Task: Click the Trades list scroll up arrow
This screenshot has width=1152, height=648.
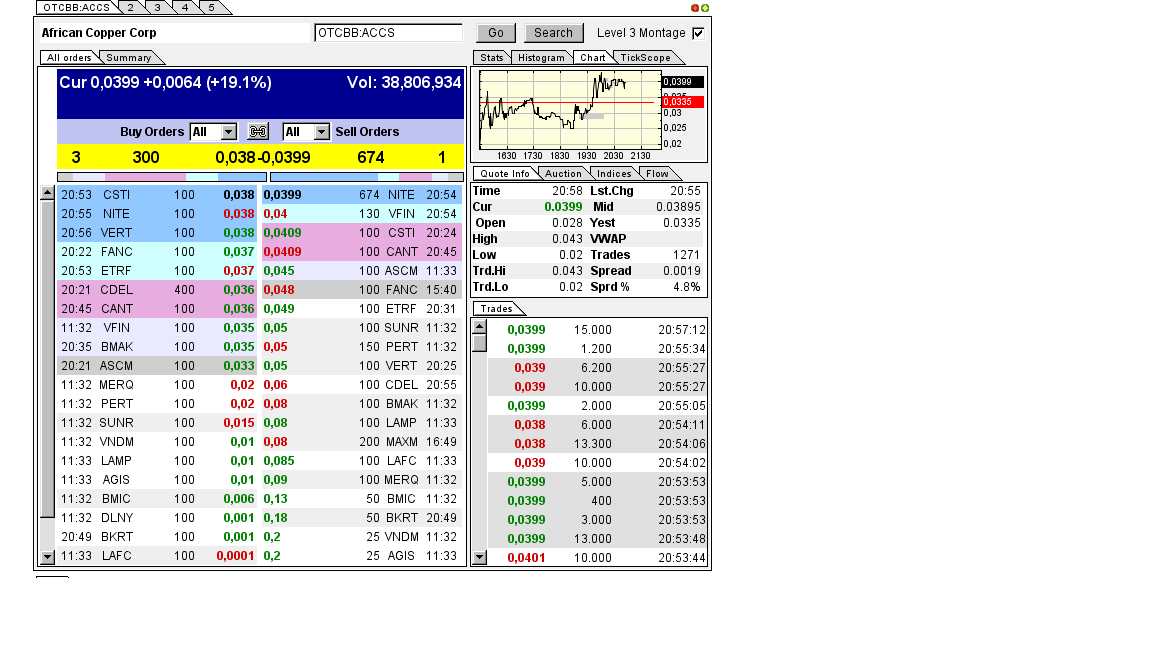Action: [x=480, y=327]
